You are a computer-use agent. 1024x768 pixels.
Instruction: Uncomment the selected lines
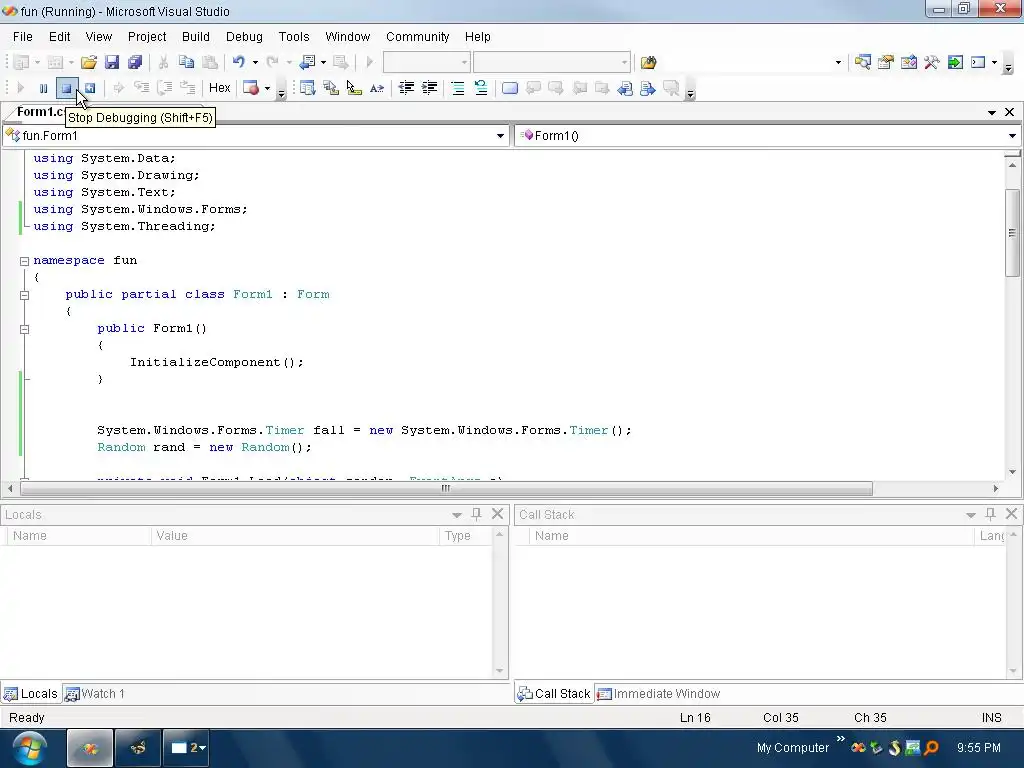coord(481,88)
